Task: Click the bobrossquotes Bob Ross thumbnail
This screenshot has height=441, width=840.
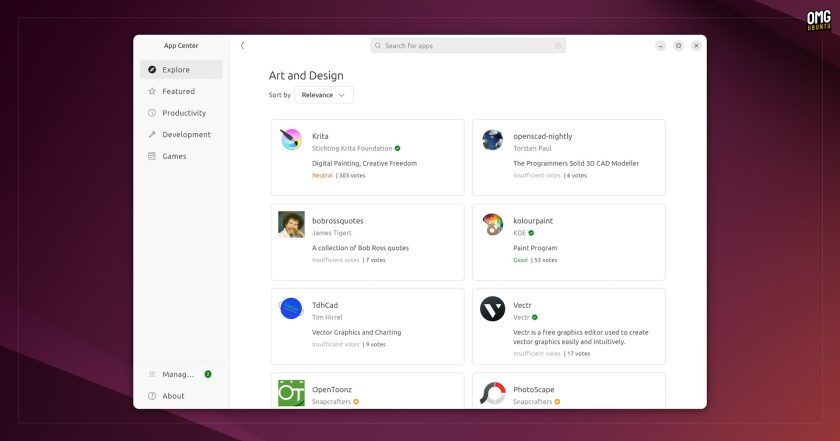Action: (291, 224)
